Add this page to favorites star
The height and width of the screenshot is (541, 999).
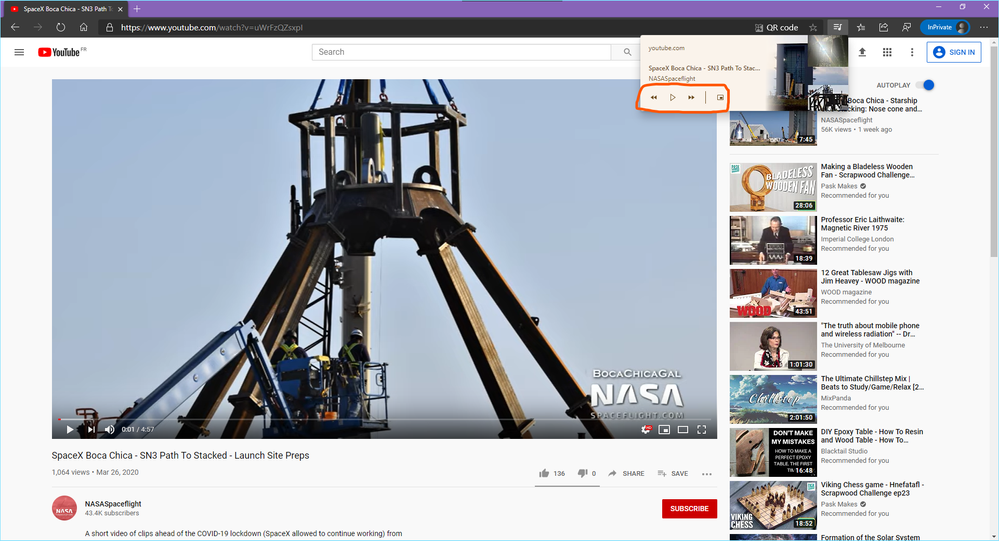click(x=813, y=27)
